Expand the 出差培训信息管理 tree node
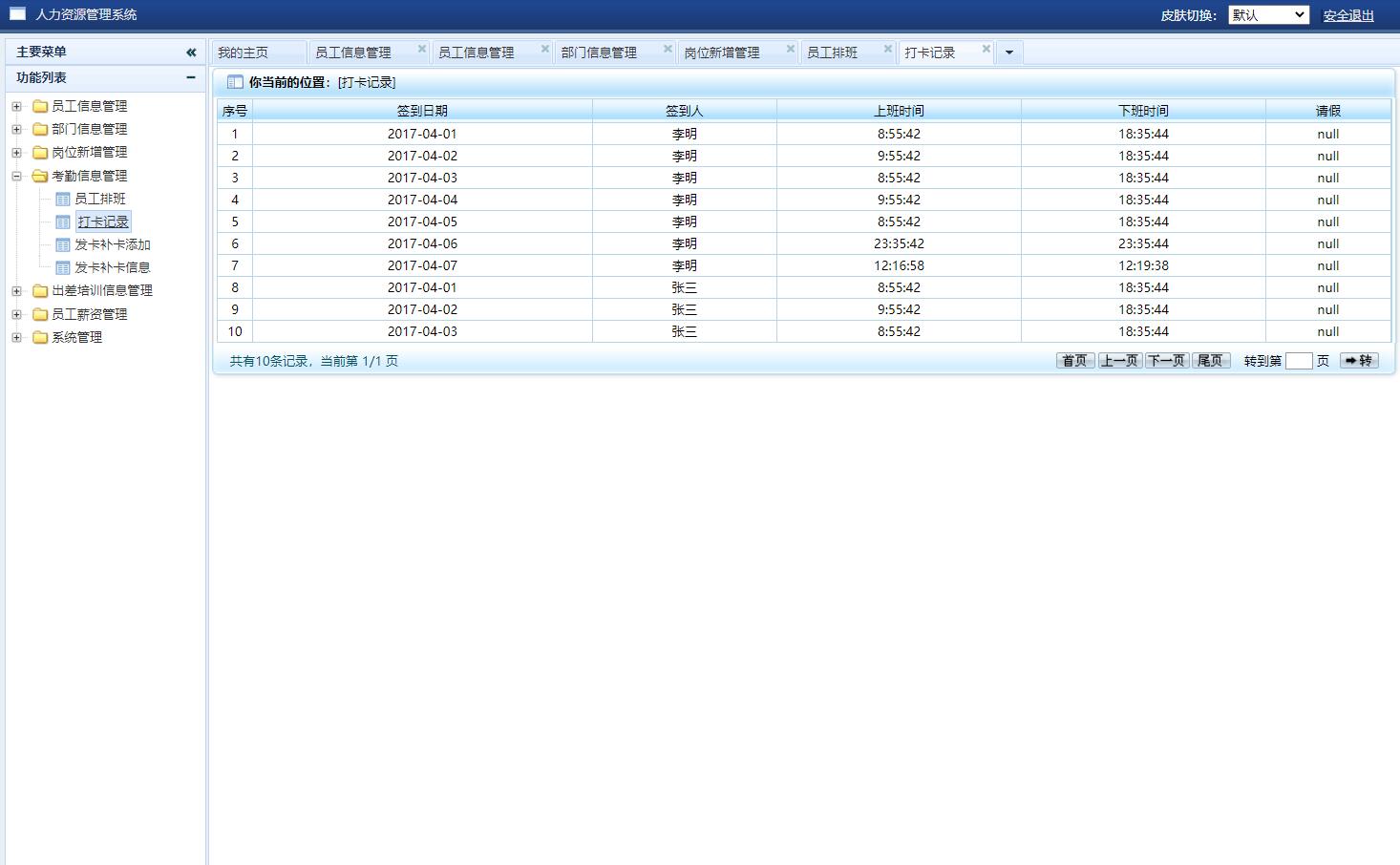 click(16, 290)
